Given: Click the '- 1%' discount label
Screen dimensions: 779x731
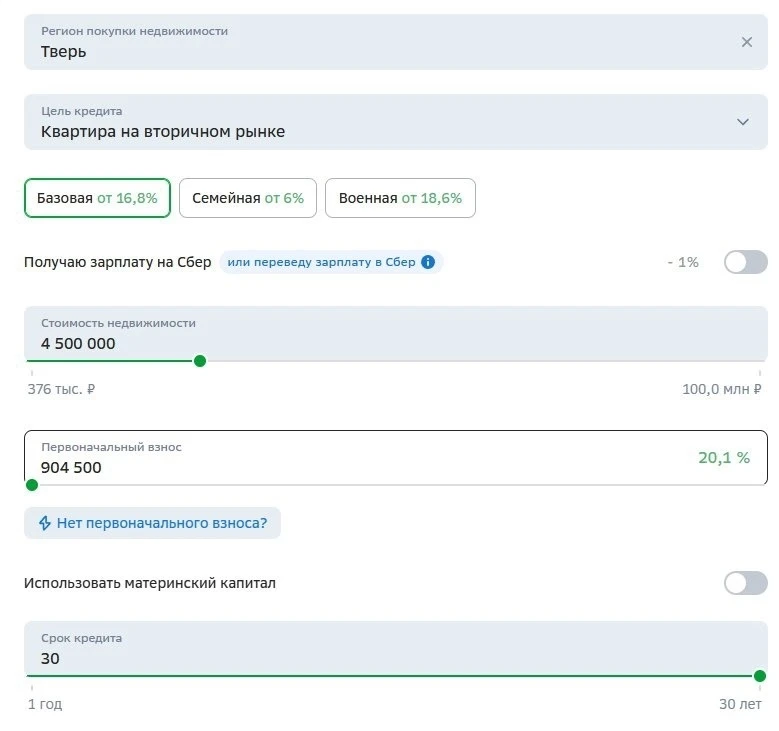Looking at the screenshot, I should (x=683, y=262).
